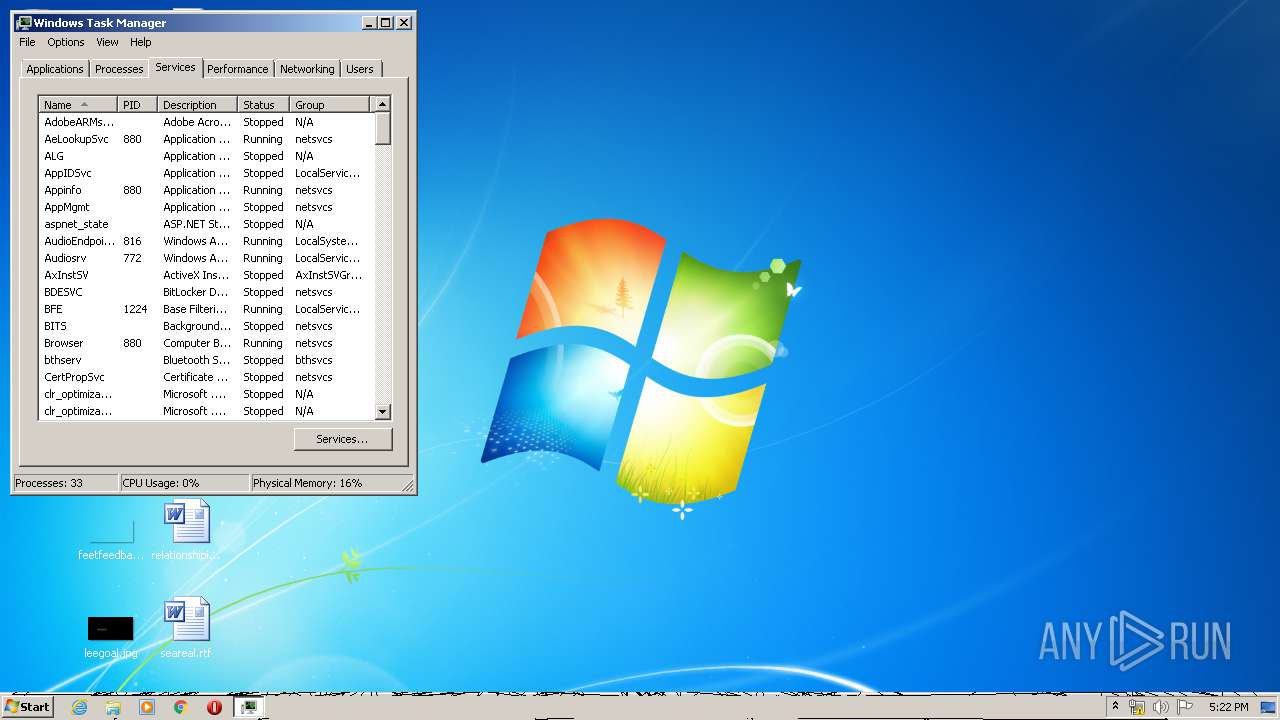
Task: Select the AppMgmt service row
Action: tap(206, 207)
